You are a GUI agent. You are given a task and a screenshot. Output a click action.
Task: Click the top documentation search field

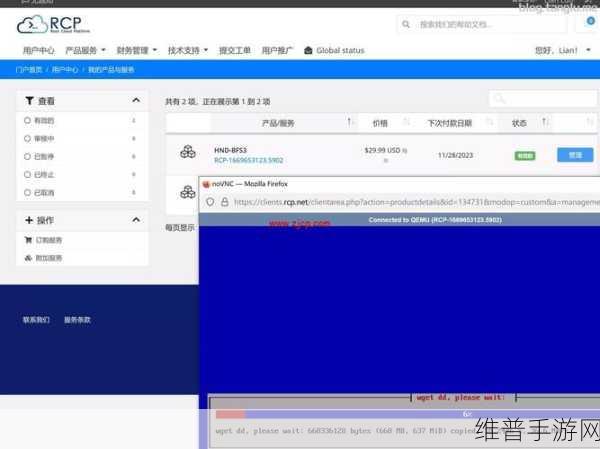(481, 24)
